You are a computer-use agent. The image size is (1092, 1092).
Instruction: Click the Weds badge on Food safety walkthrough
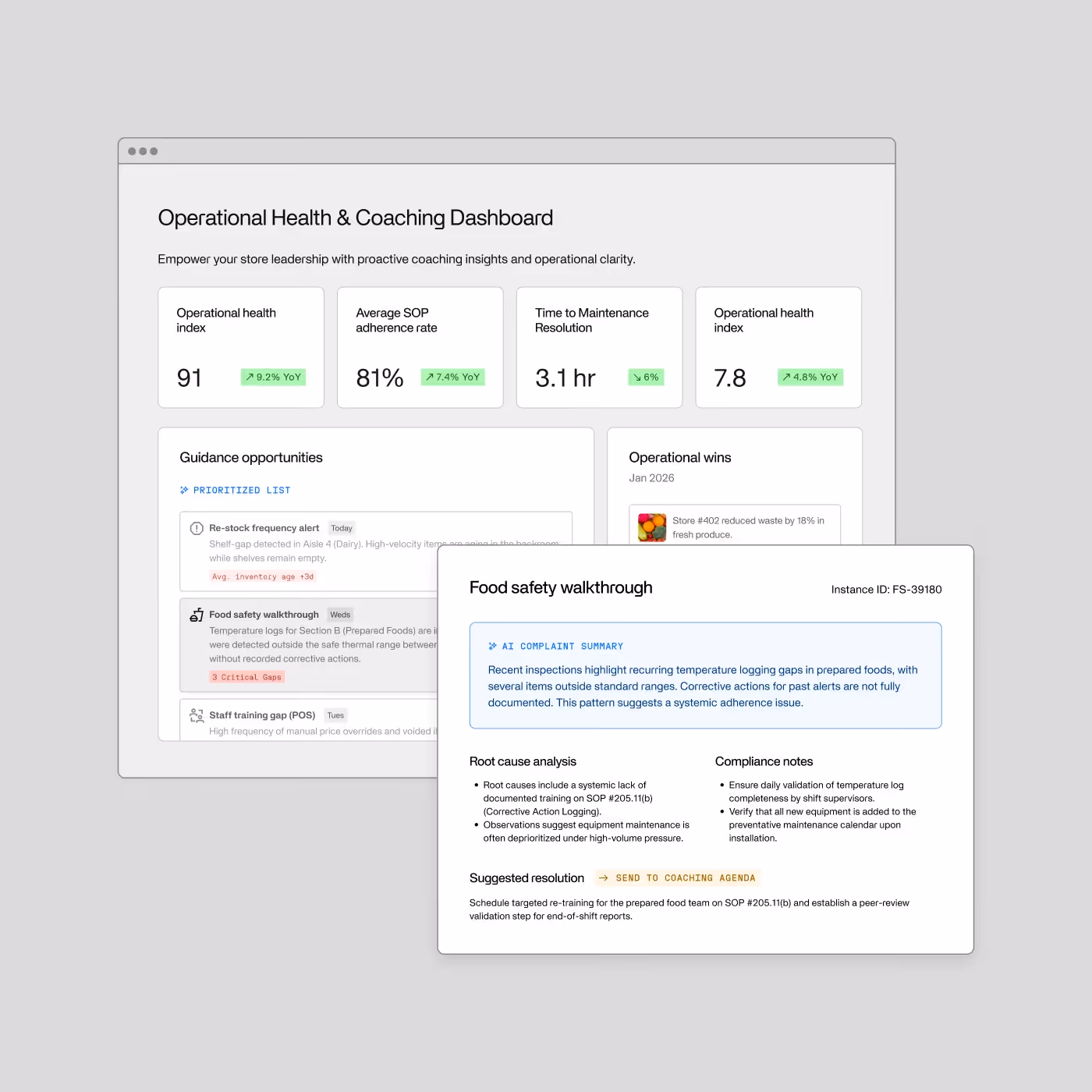pos(340,615)
